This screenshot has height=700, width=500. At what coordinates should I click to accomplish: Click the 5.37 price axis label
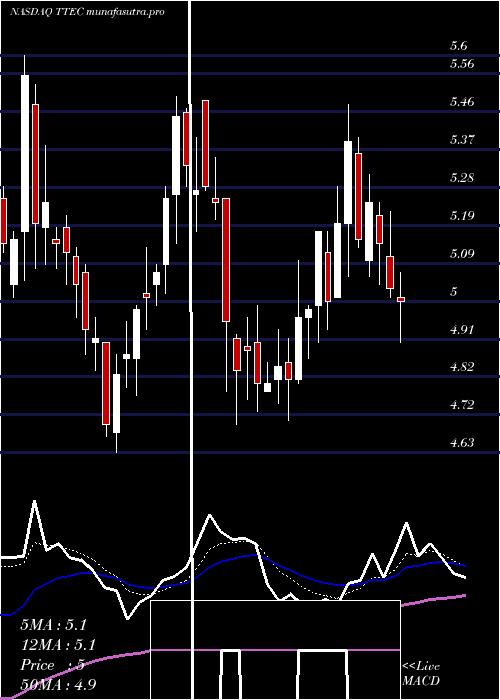[462, 140]
